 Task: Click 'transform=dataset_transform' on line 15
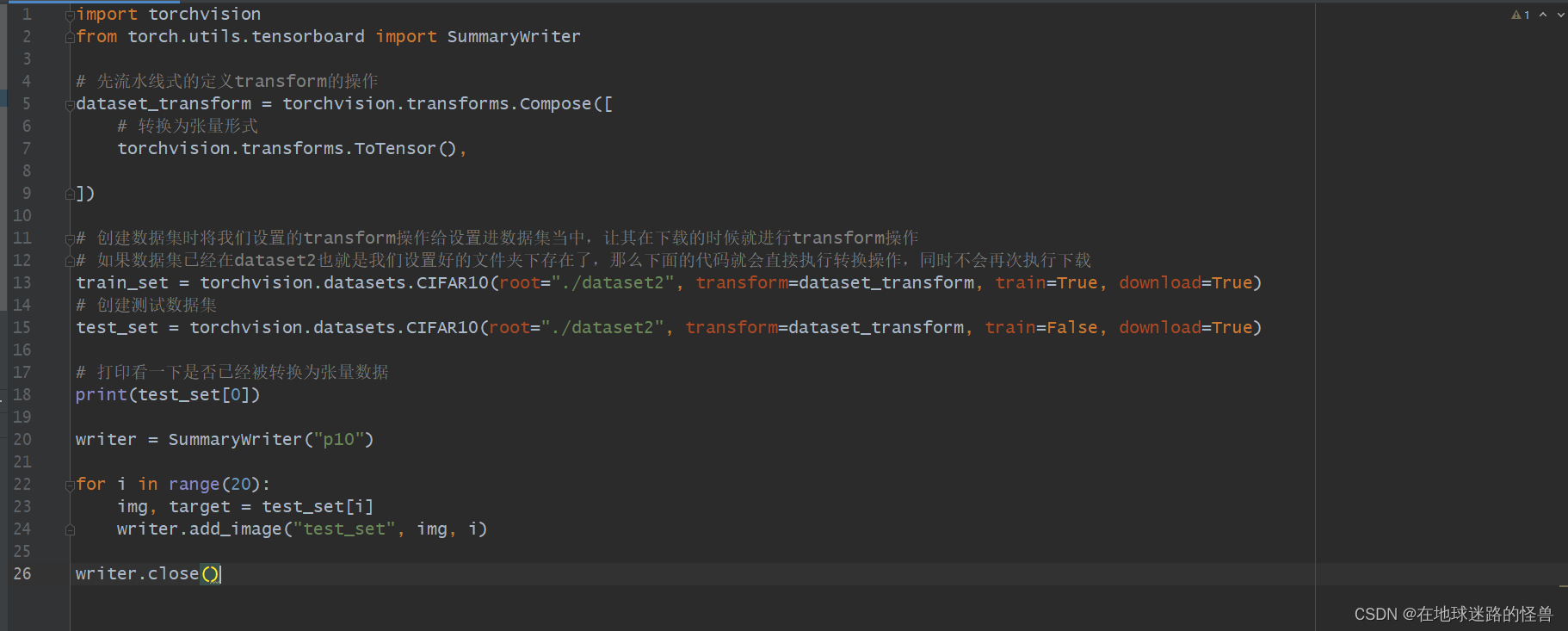[x=824, y=327]
